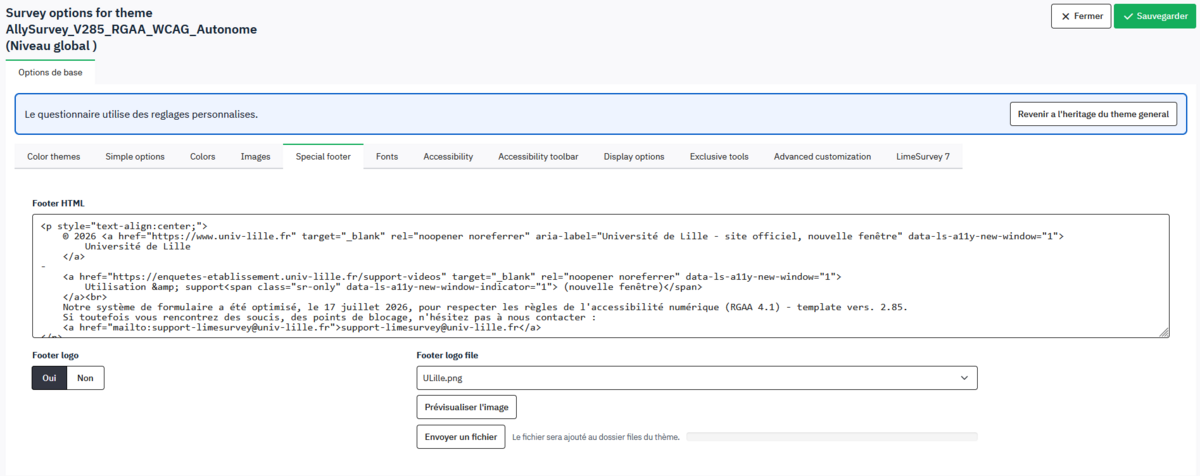1200x476 pixels.
Task: Click inside the Footer HTML textarea
Action: (600, 276)
